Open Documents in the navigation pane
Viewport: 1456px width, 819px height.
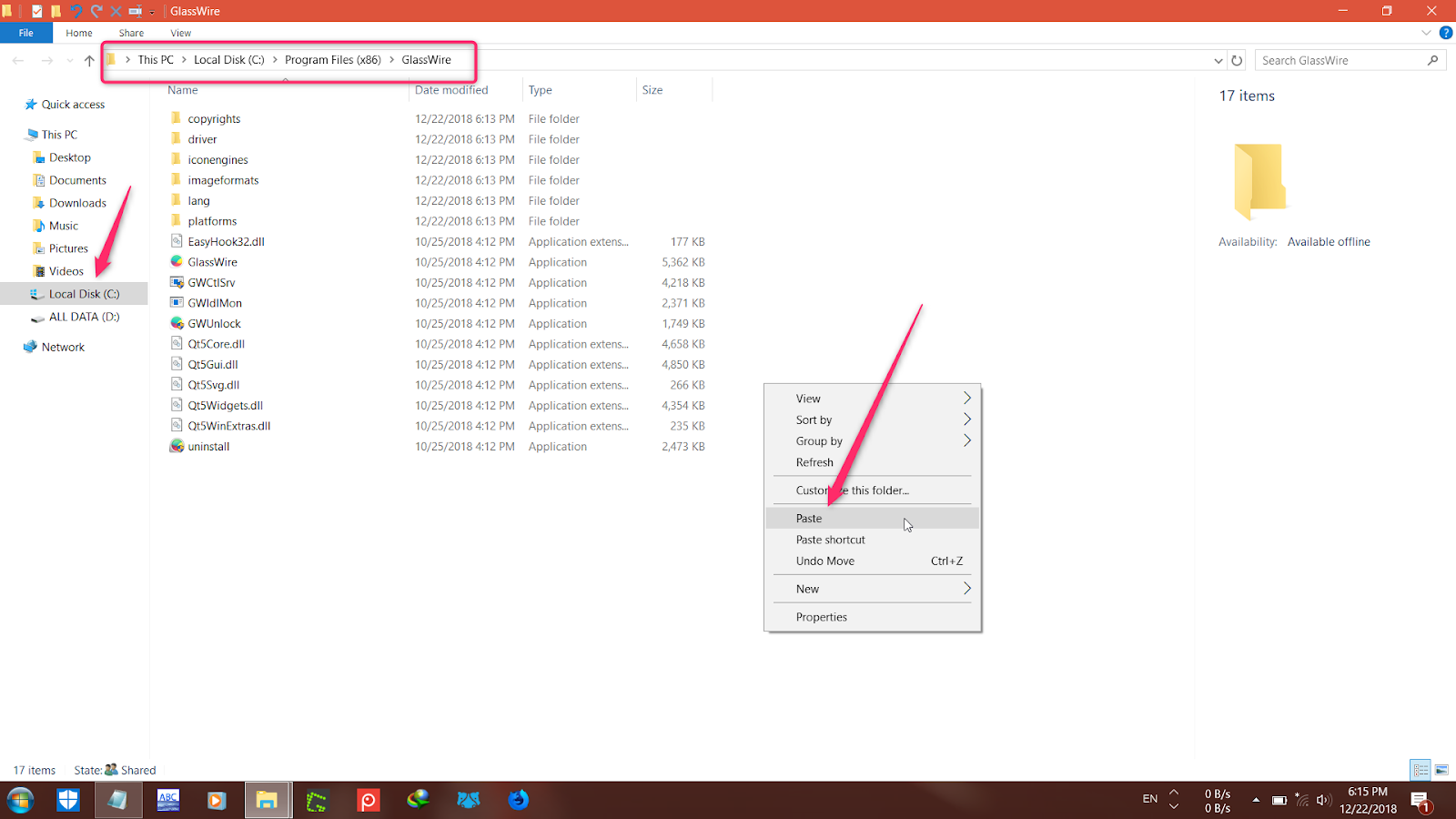pyautogui.click(x=77, y=180)
